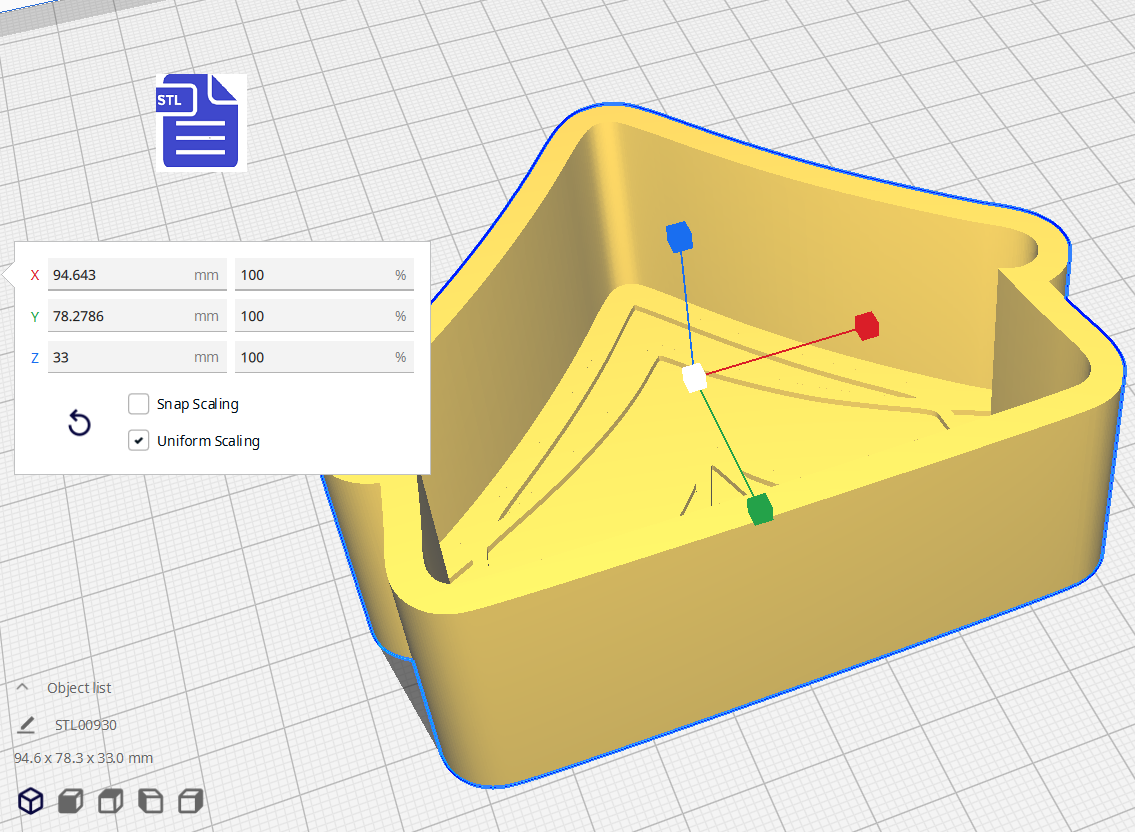Enable the Snap Scaling checkbox
The width and height of the screenshot is (1135, 832).
pos(139,404)
